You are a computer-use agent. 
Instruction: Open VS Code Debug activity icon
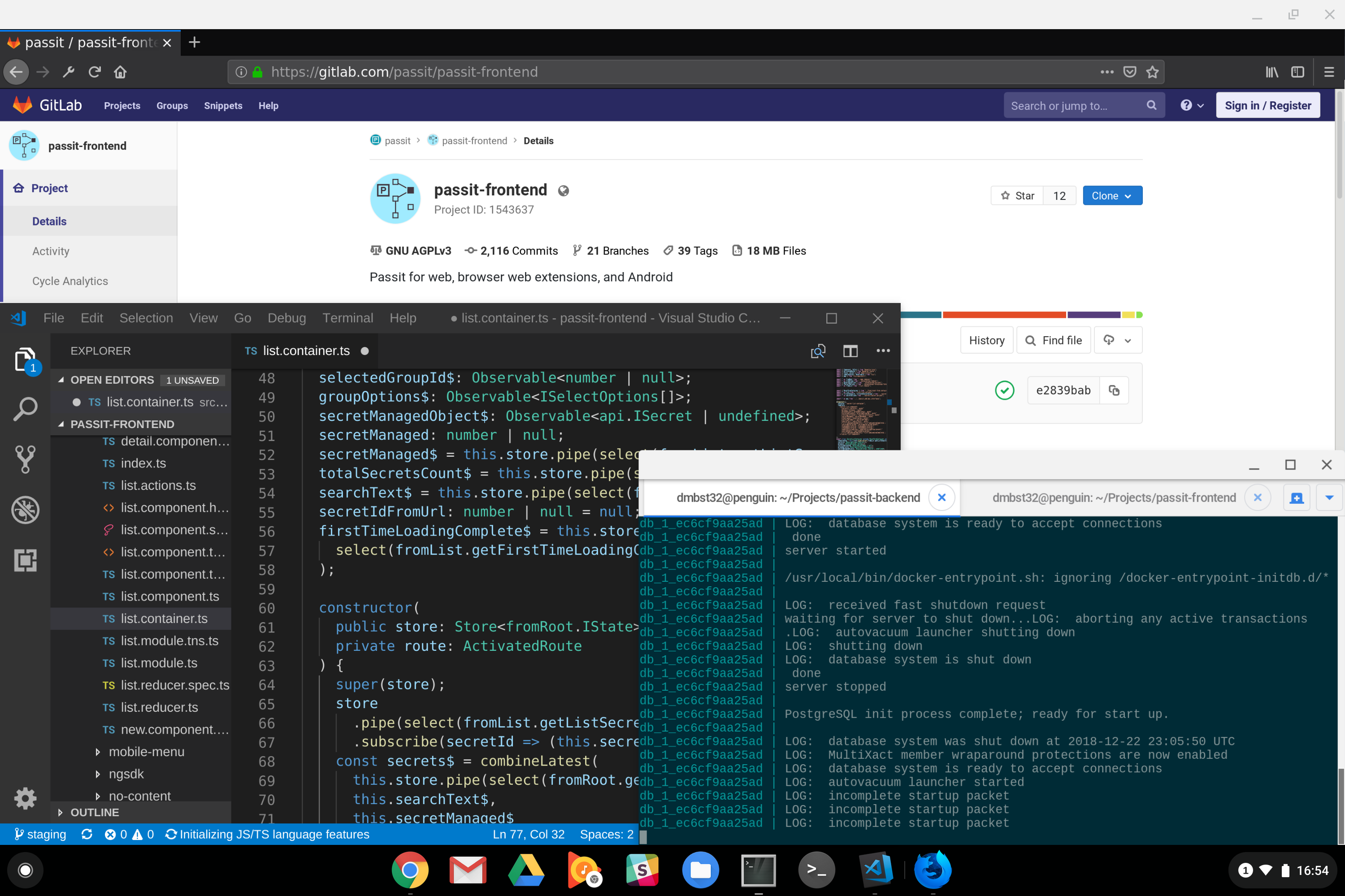tap(25, 509)
